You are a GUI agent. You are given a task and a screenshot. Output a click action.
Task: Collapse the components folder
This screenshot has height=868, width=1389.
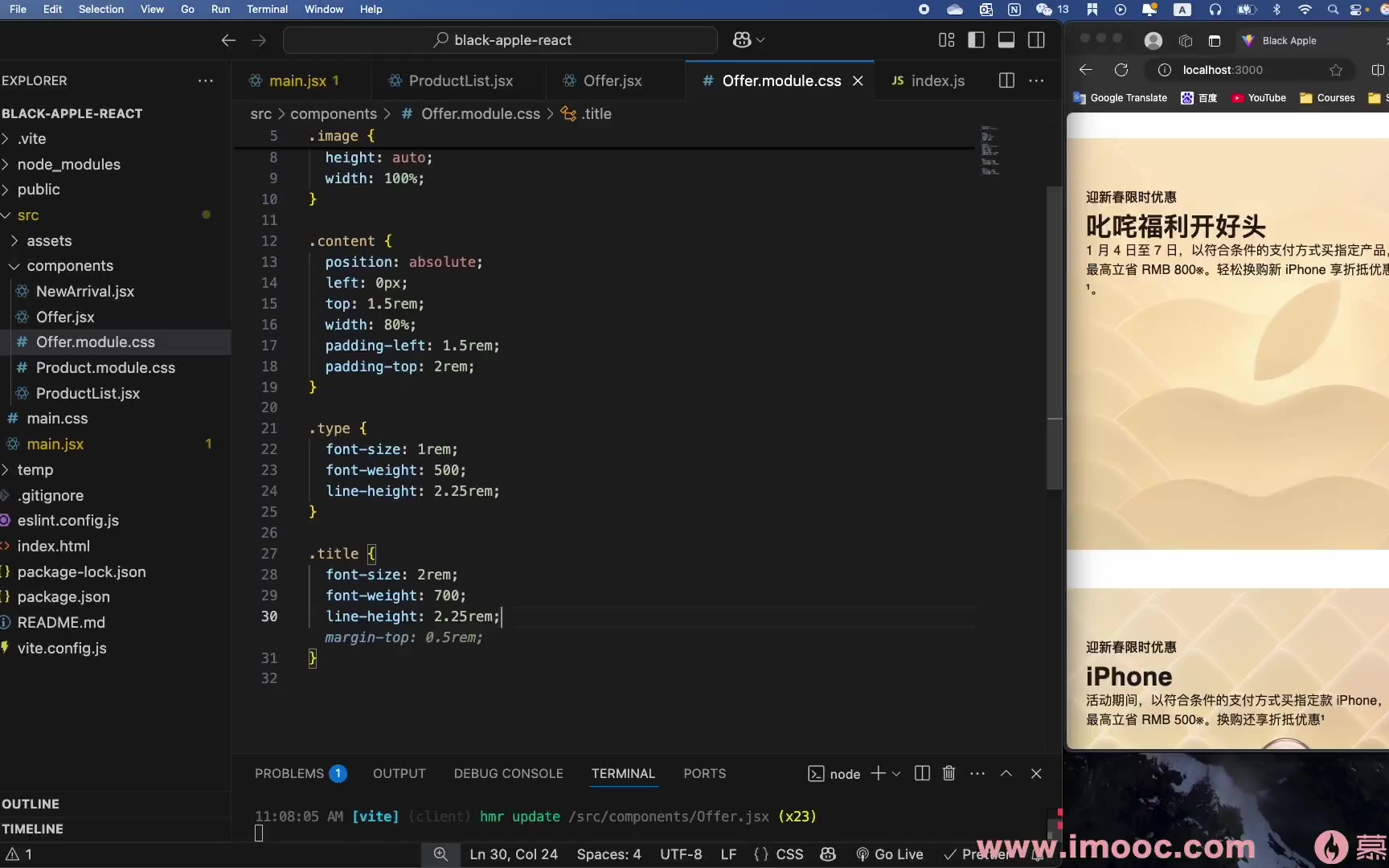pos(70,266)
